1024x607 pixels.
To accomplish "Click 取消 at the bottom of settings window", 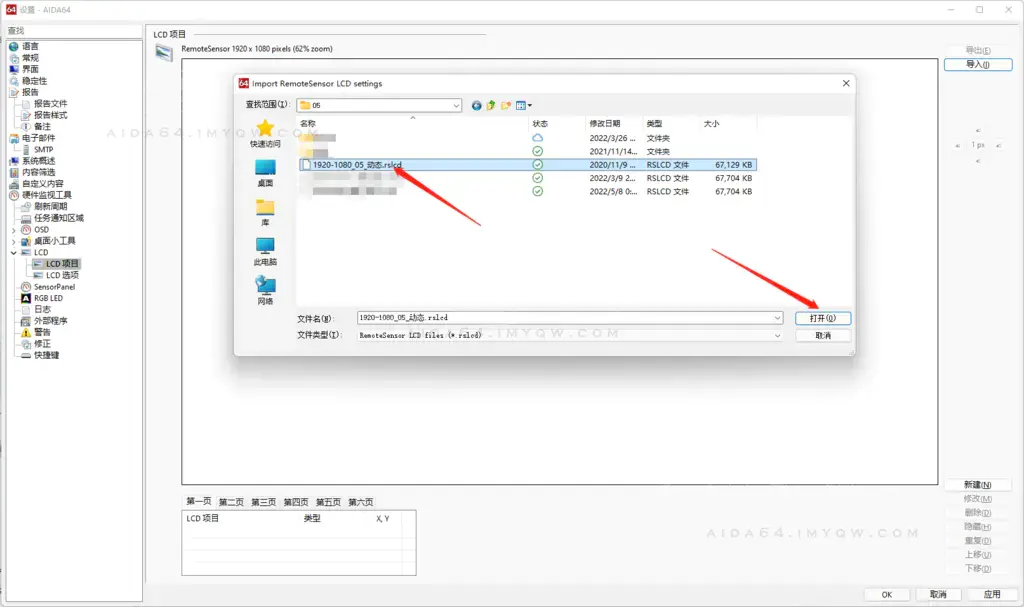I will (x=938, y=595).
